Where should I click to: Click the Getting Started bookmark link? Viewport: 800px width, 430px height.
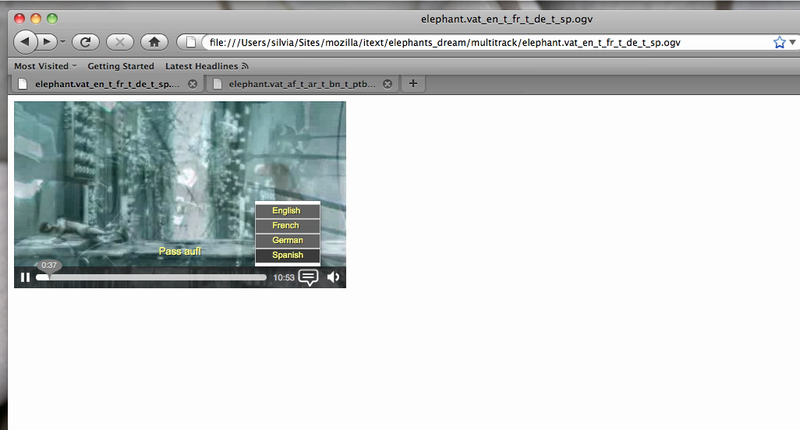click(120, 66)
